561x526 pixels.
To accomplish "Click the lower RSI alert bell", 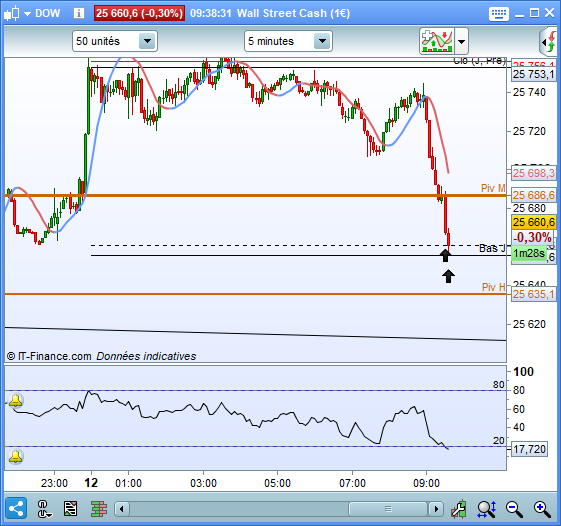I will pyautogui.click(x=15, y=457).
